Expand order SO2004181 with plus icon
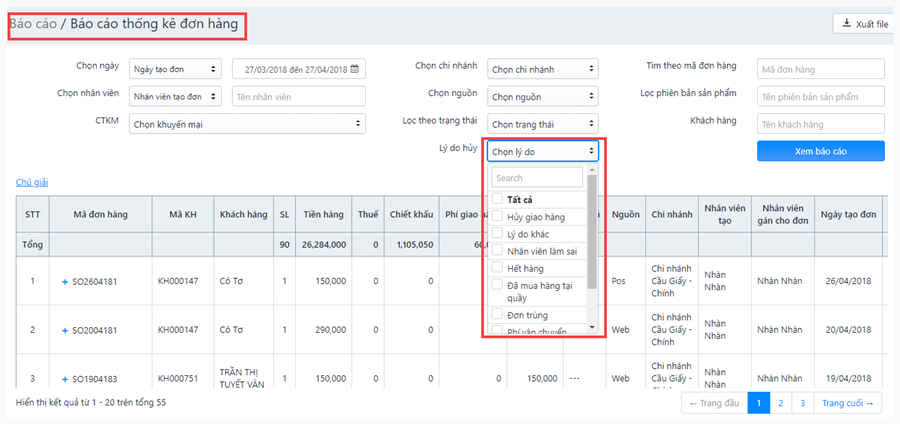The image size is (900, 424). point(65,330)
